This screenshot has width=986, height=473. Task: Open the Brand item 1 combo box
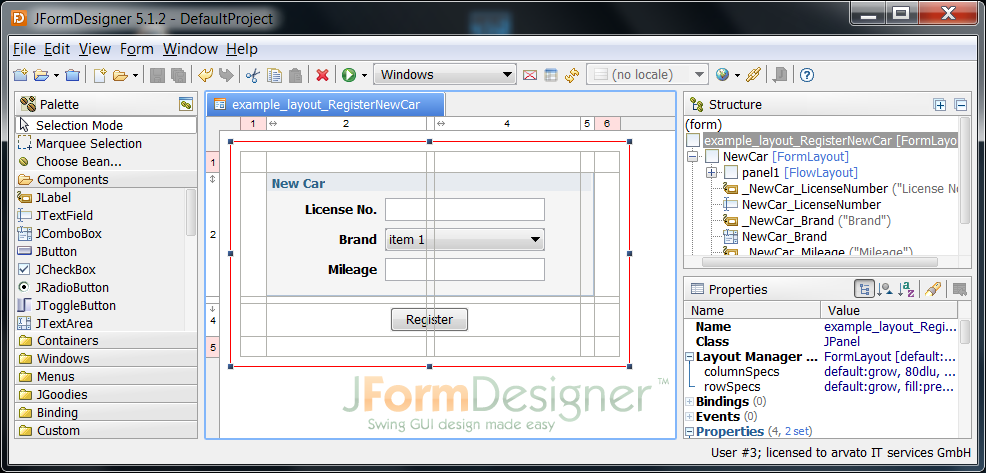[x=465, y=240]
